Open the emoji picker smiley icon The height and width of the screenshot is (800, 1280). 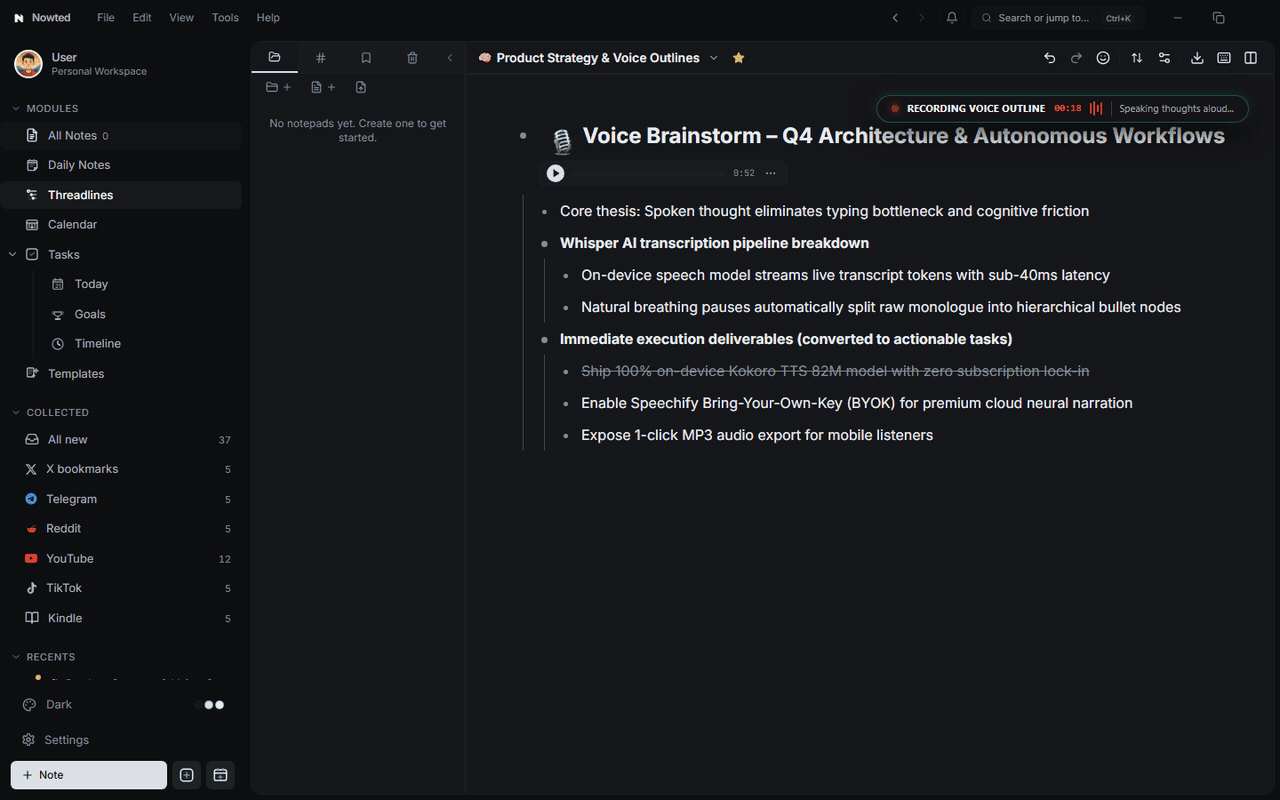(1103, 58)
